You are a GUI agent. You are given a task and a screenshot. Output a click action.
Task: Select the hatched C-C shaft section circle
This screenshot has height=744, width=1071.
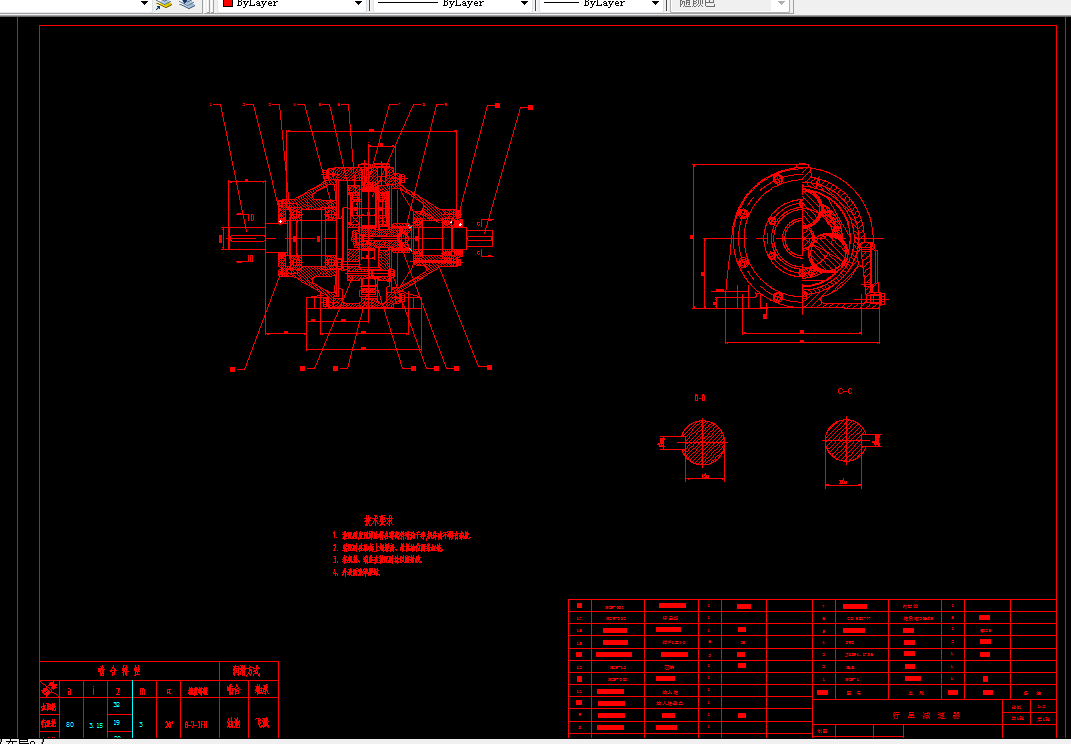click(846, 441)
